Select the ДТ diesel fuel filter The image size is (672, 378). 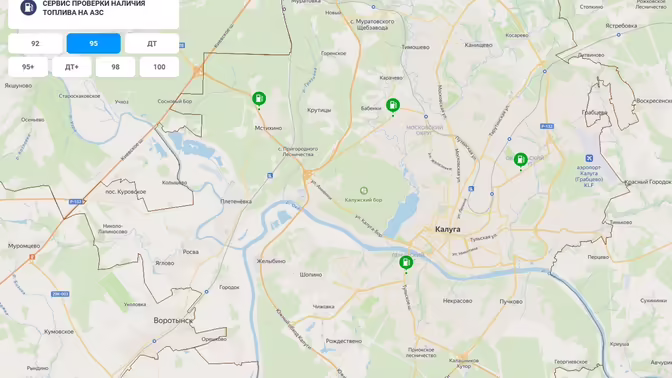point(152,43)
